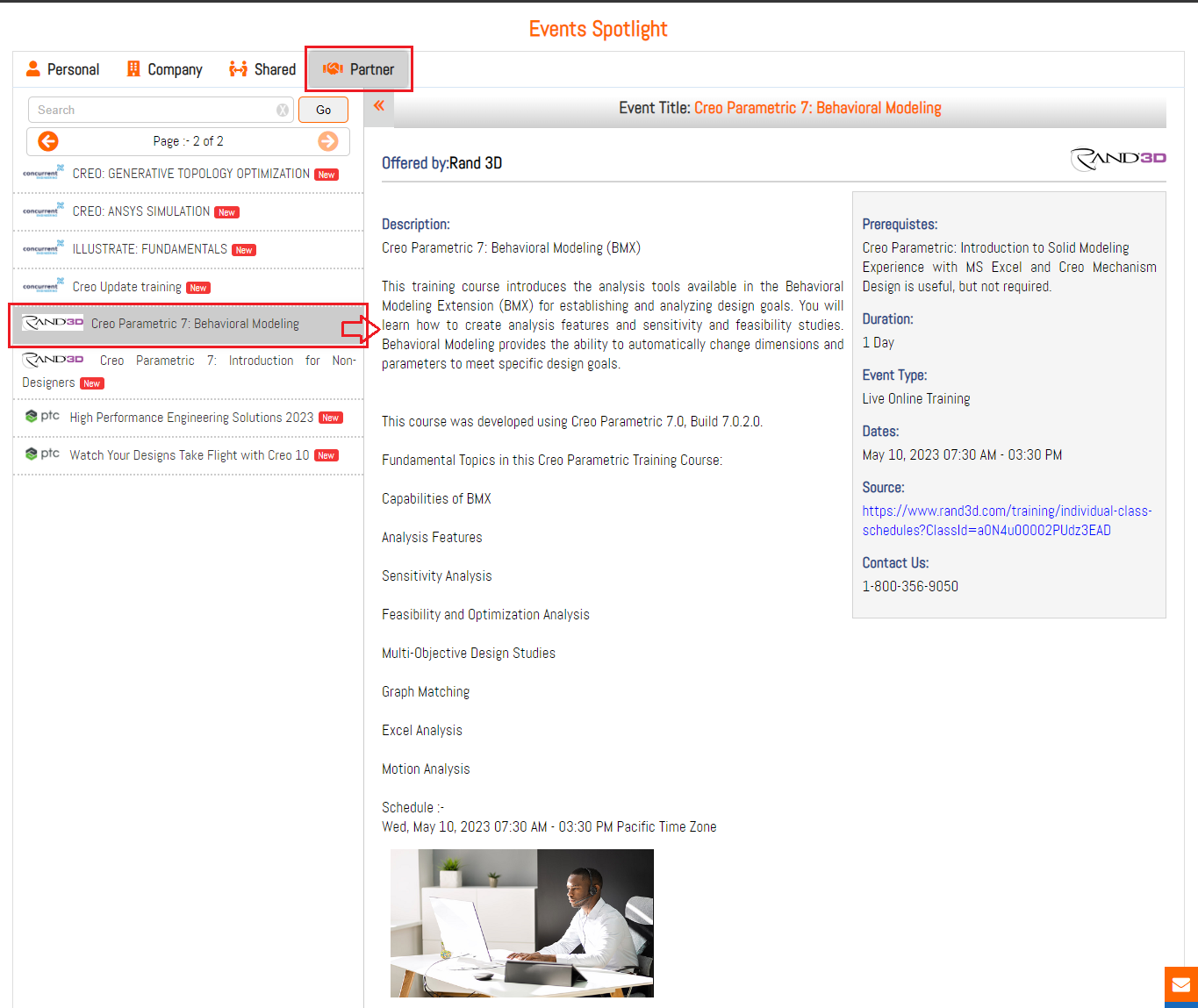1198x1008 pixels.
Task: Open the Company tab
Action: (164, 69)
